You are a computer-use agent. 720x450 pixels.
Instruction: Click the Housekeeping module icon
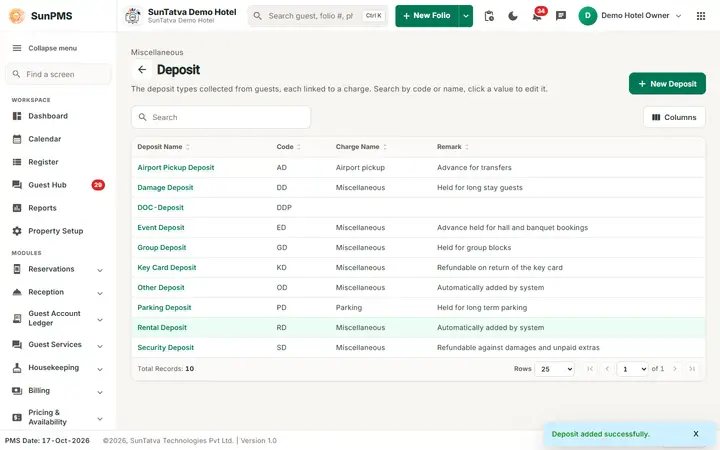coord(17,368)
